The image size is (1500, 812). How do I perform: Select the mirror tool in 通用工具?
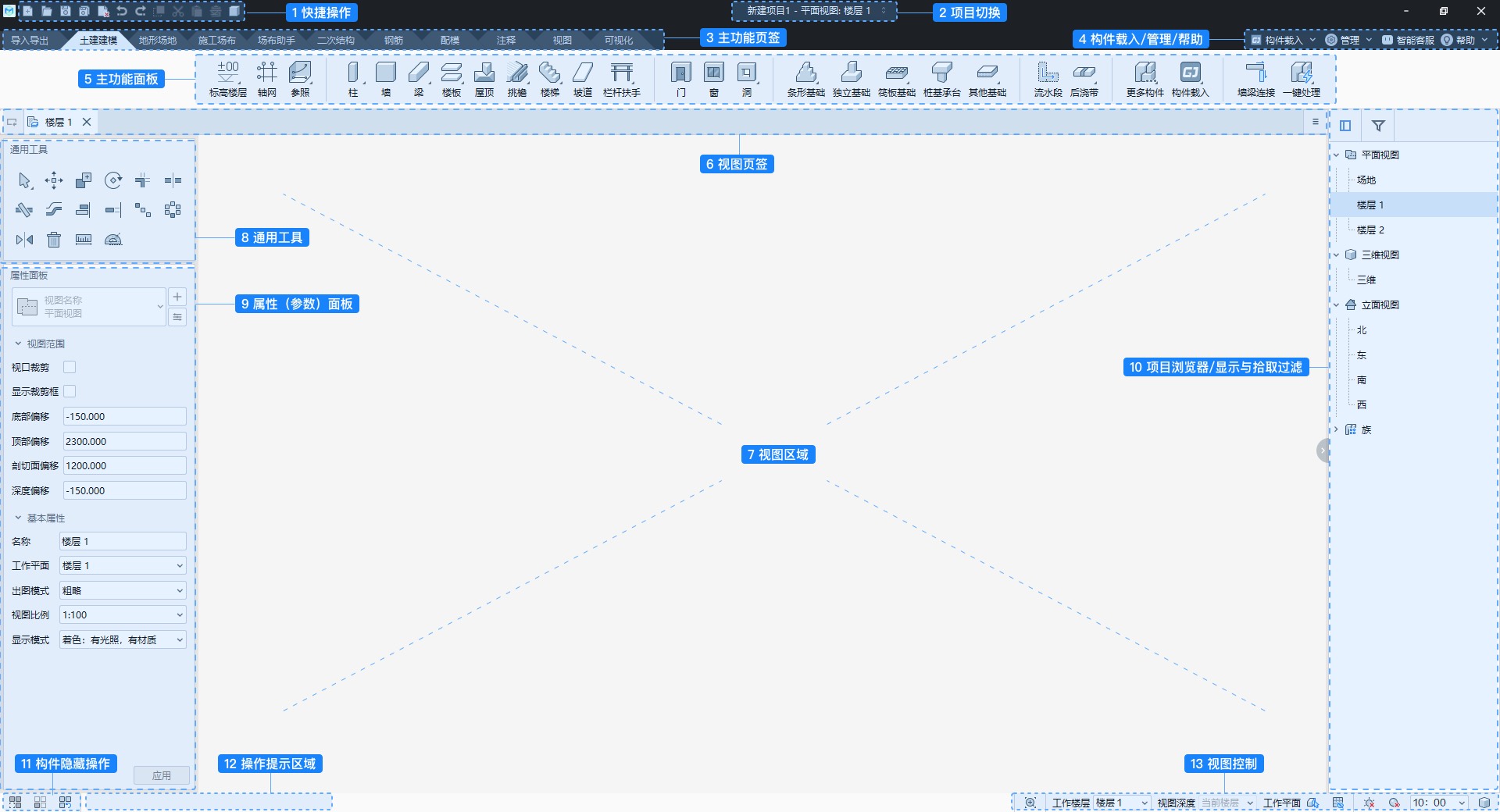24,240
